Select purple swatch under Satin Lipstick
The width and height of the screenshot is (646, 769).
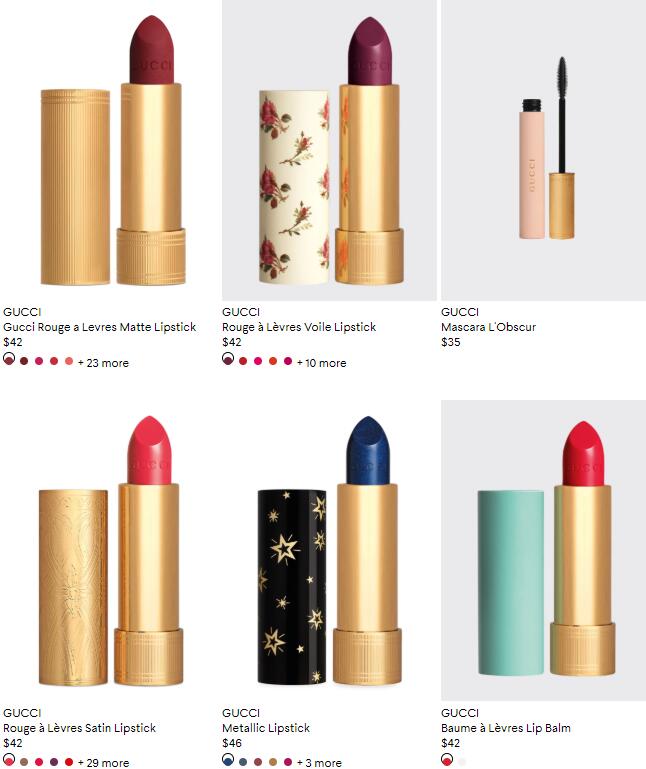[54, 762]
